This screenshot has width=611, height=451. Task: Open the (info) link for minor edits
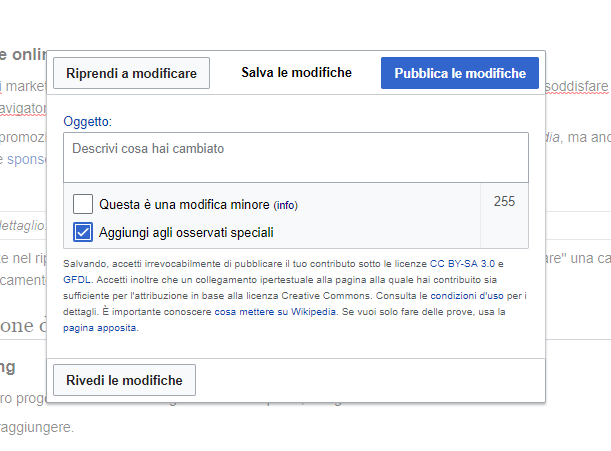(286, 205)
